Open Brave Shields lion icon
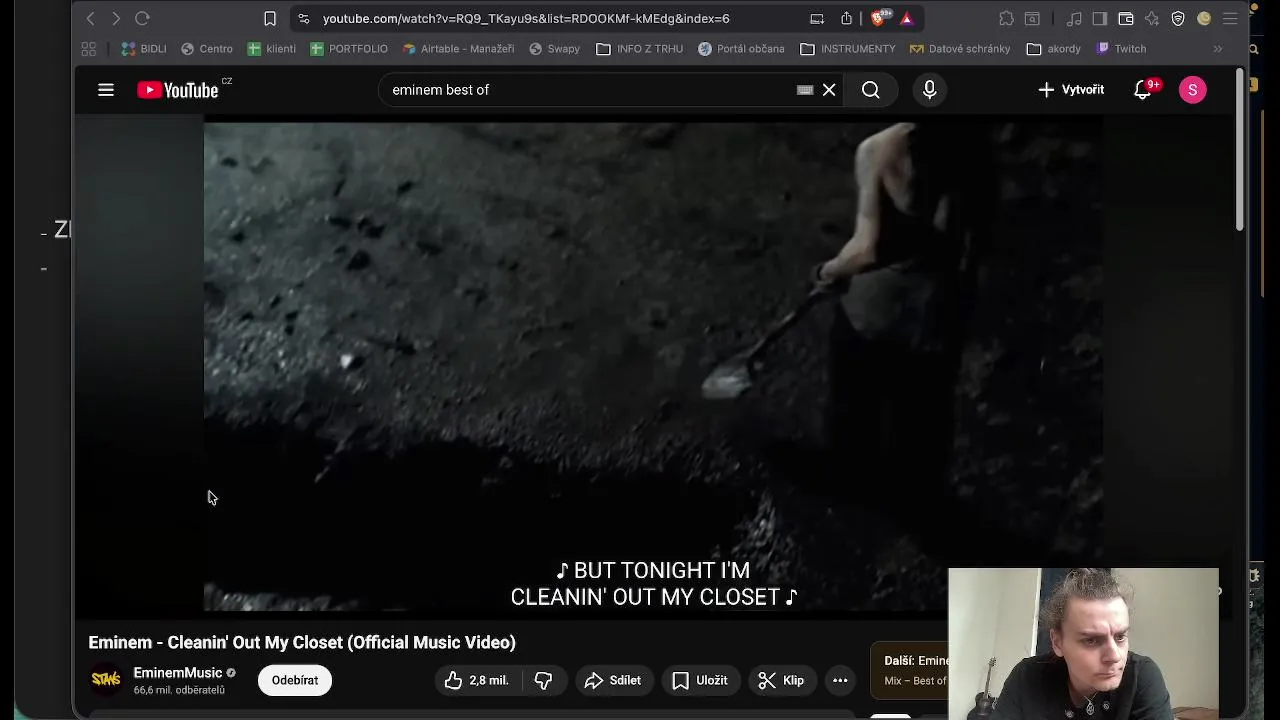1280x720 pixels. click(879, 18)
